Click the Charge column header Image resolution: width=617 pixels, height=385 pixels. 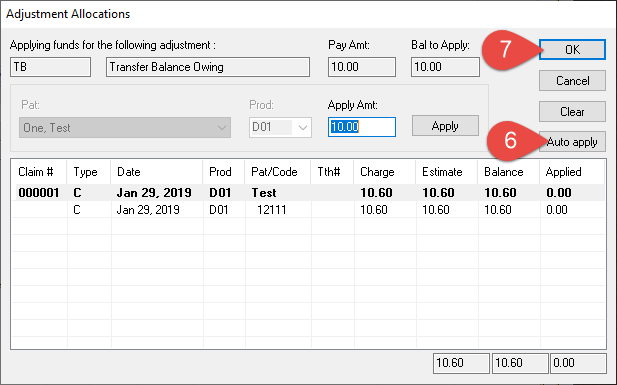tap(384, 172)
